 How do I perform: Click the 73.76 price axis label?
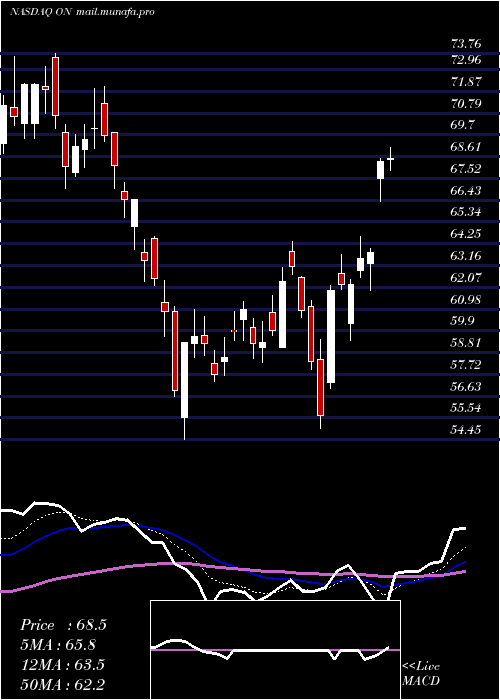tap(466, 44)
